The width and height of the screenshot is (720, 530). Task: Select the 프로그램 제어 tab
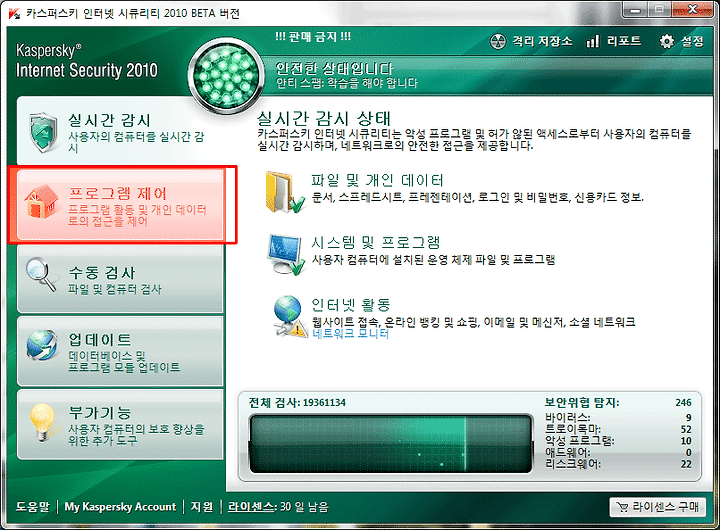pos(120,205)
